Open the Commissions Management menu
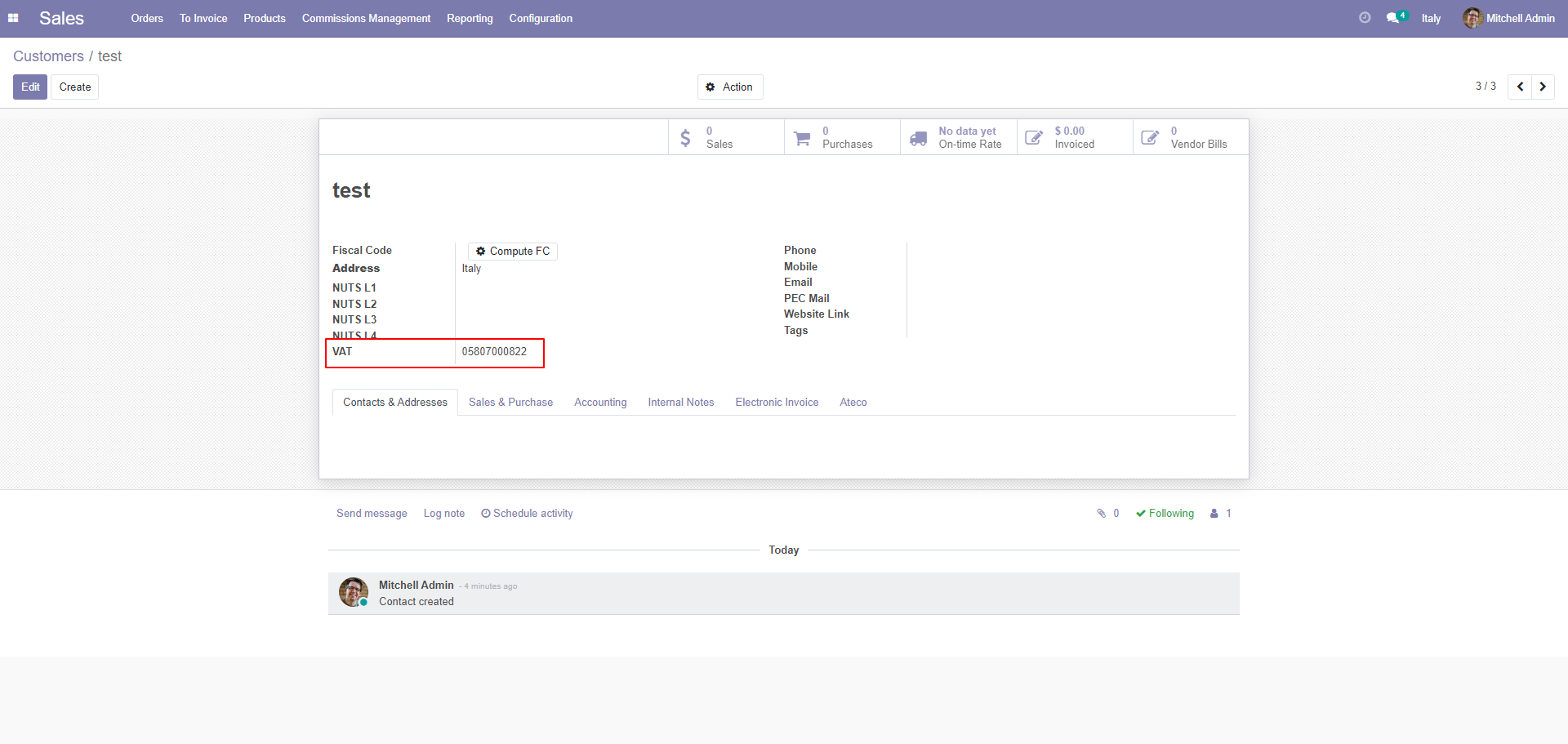This screenshot has width=1568, height=744. click(366, 18)
